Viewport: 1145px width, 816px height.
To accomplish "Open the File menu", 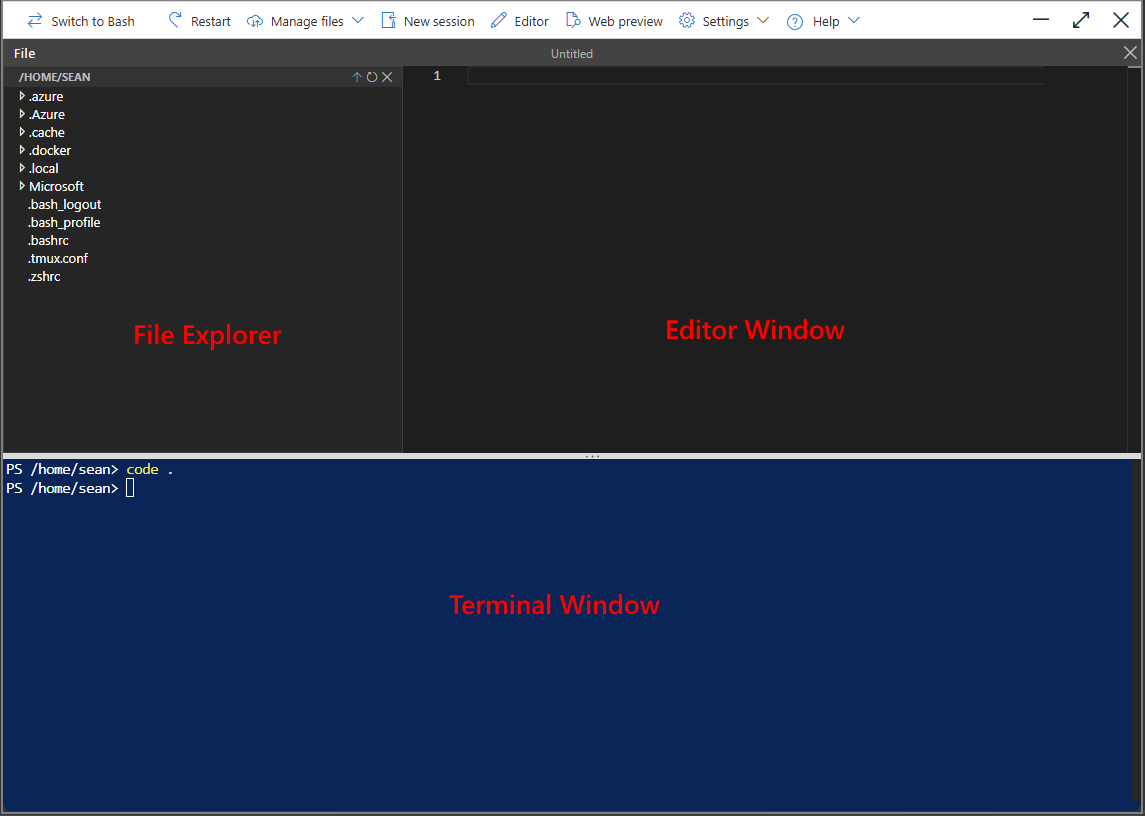I will tap(23, 52).
